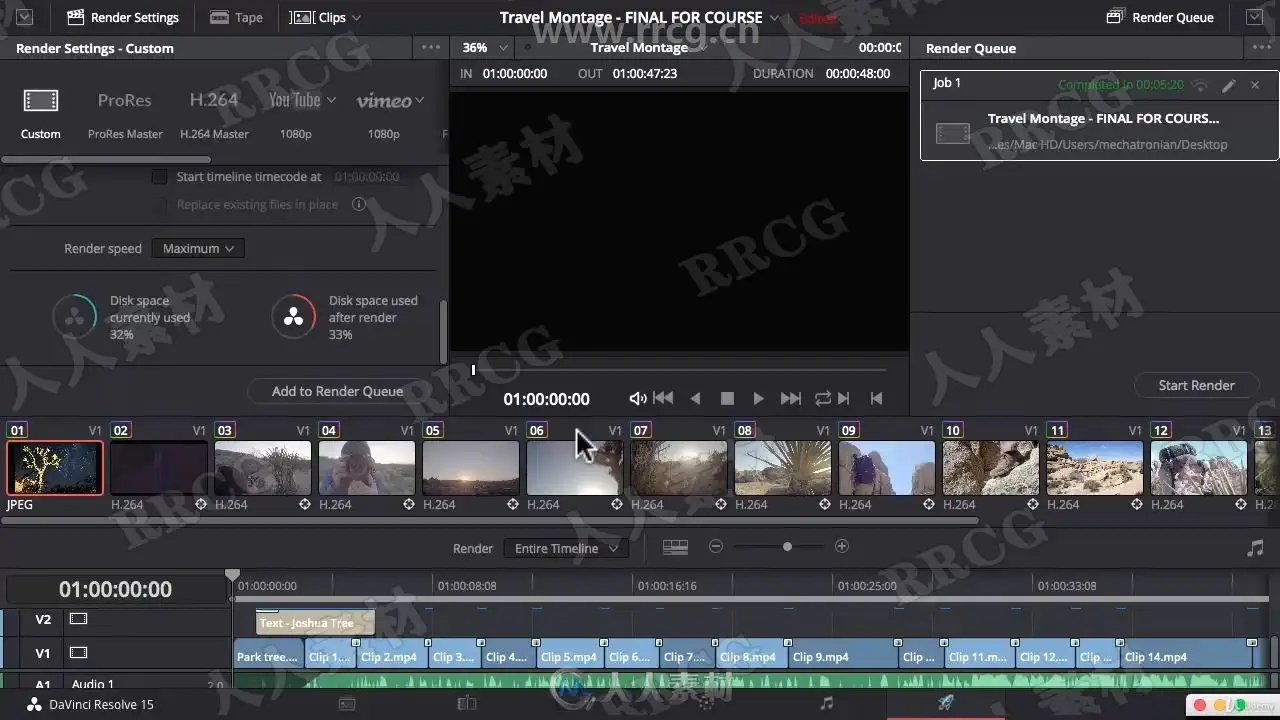This screenshot has width=1280, height=720.
Task: Enable Start timeline timecode at checkbox
Action: 159,176
